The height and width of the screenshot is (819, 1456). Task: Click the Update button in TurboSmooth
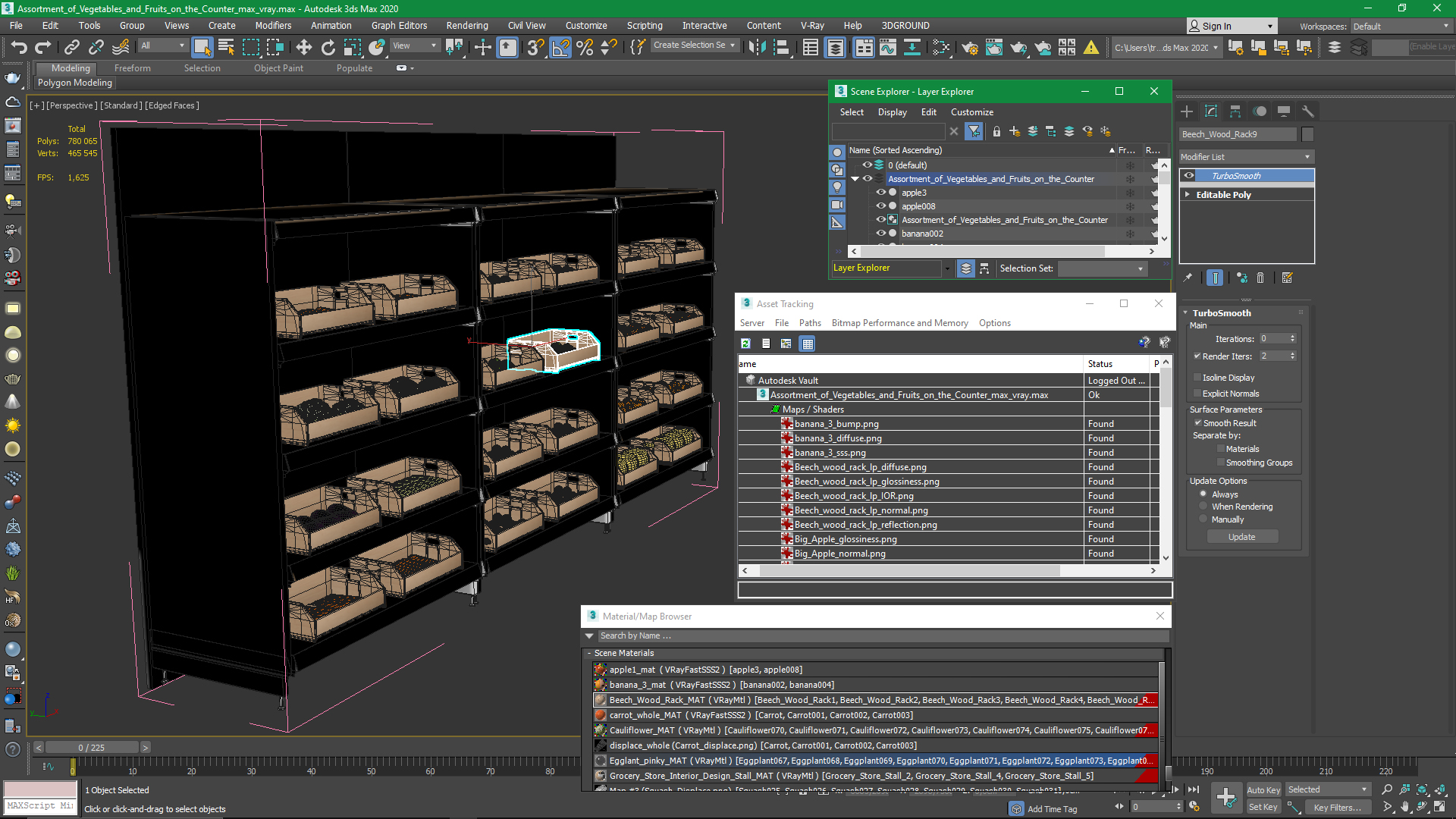click(x=1242, y=537)
